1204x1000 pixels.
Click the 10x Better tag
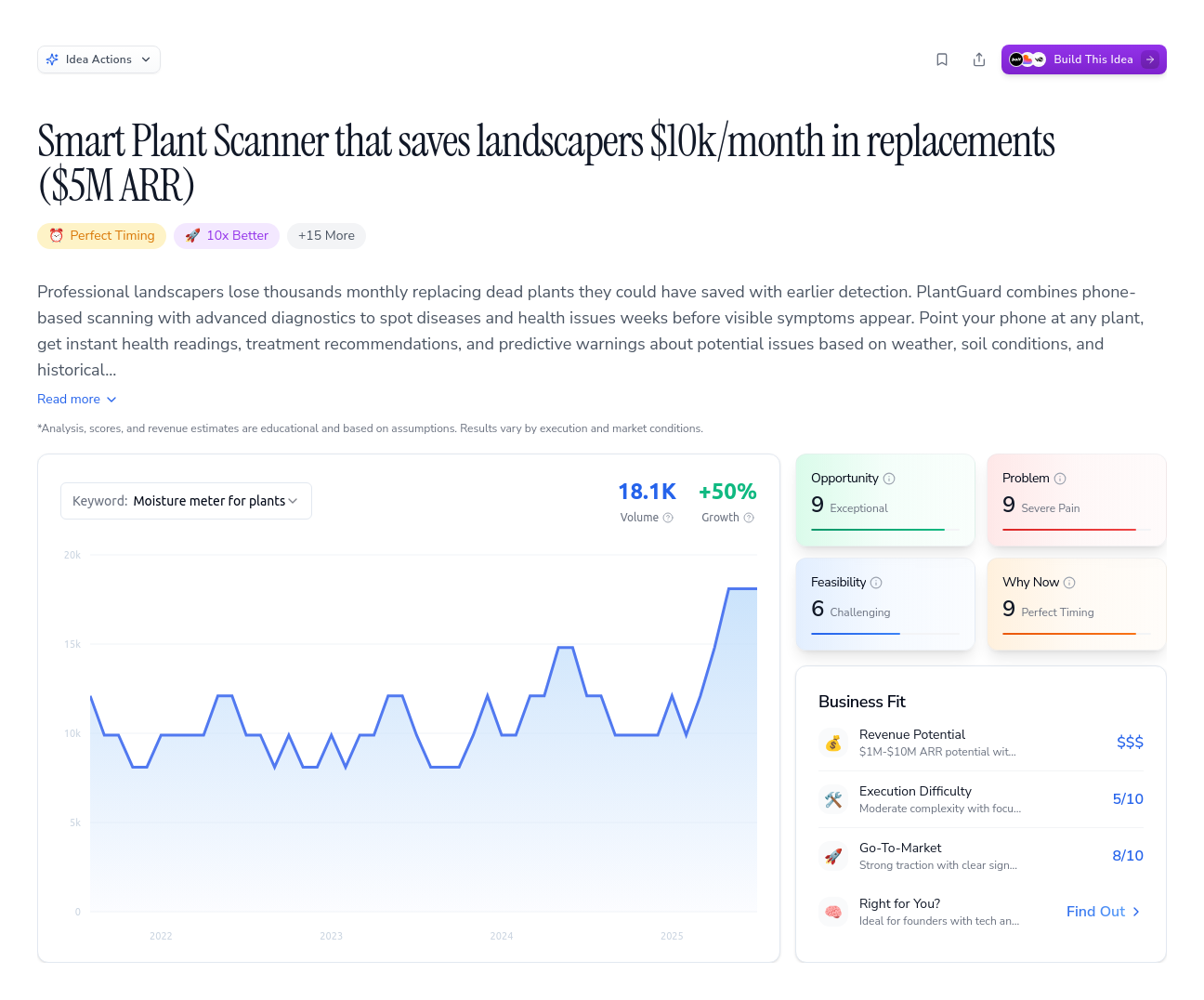pyautogui.click(x=227, y=236)
